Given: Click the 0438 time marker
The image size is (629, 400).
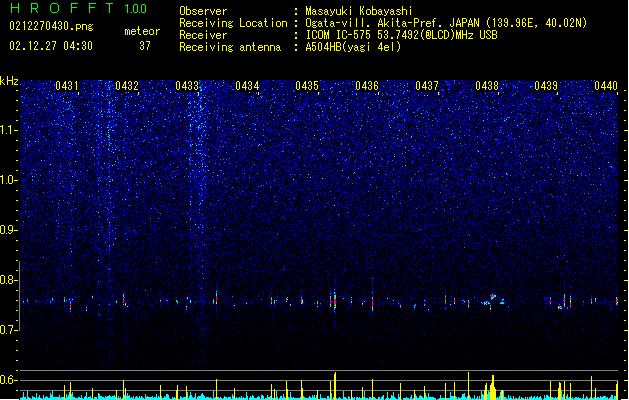Looking at the screenshot, I should pyautogui.click(x=487, y=86).
